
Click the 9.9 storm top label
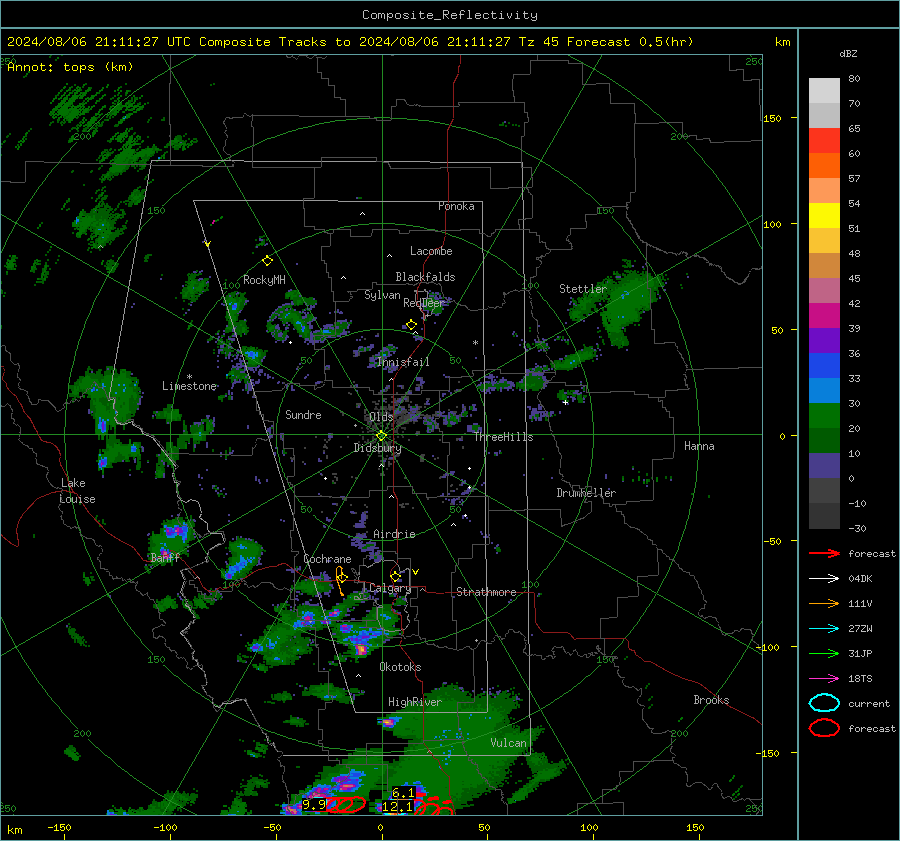314,805
